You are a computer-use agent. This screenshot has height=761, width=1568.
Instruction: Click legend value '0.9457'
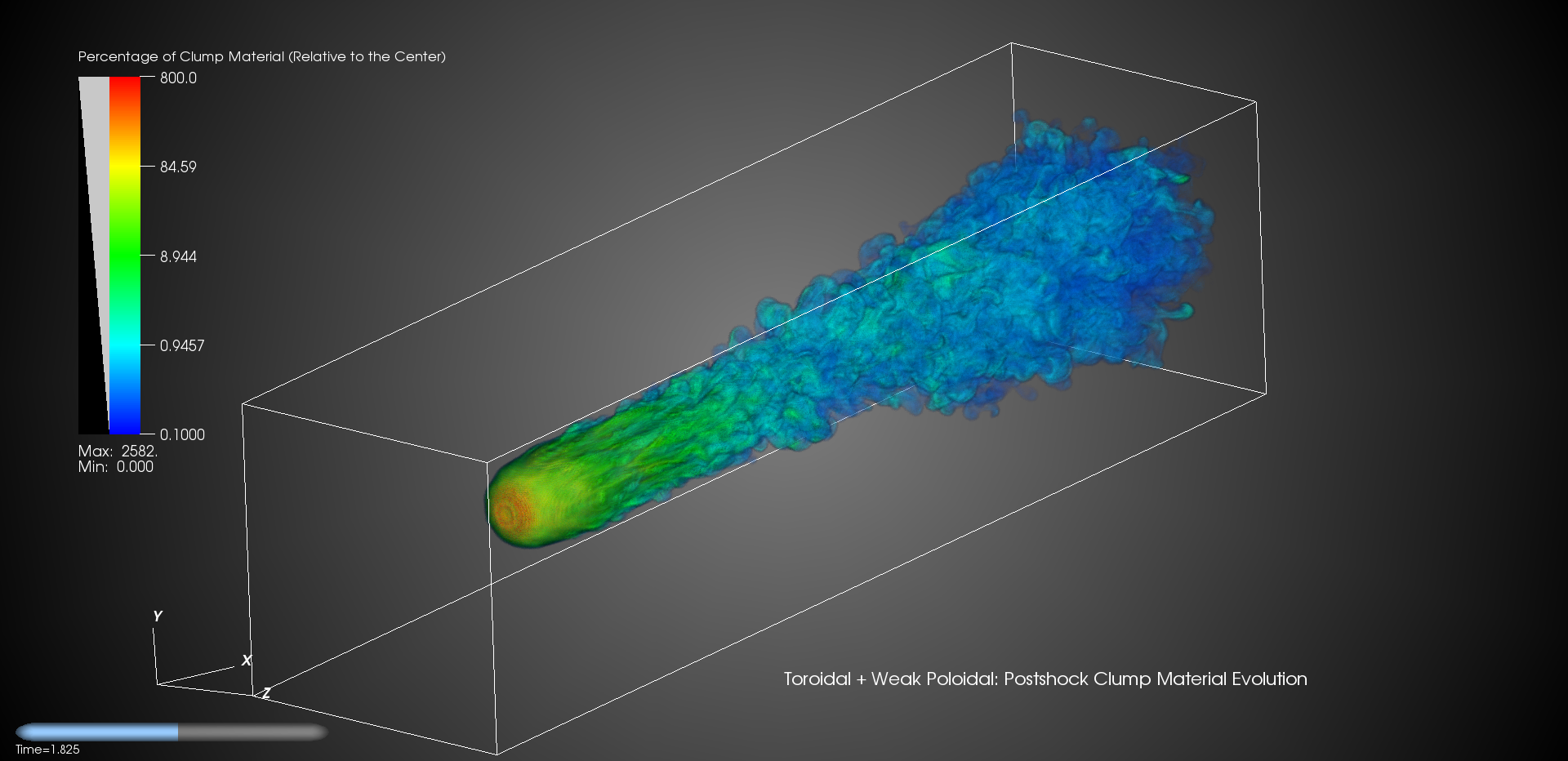click(182, 345)
